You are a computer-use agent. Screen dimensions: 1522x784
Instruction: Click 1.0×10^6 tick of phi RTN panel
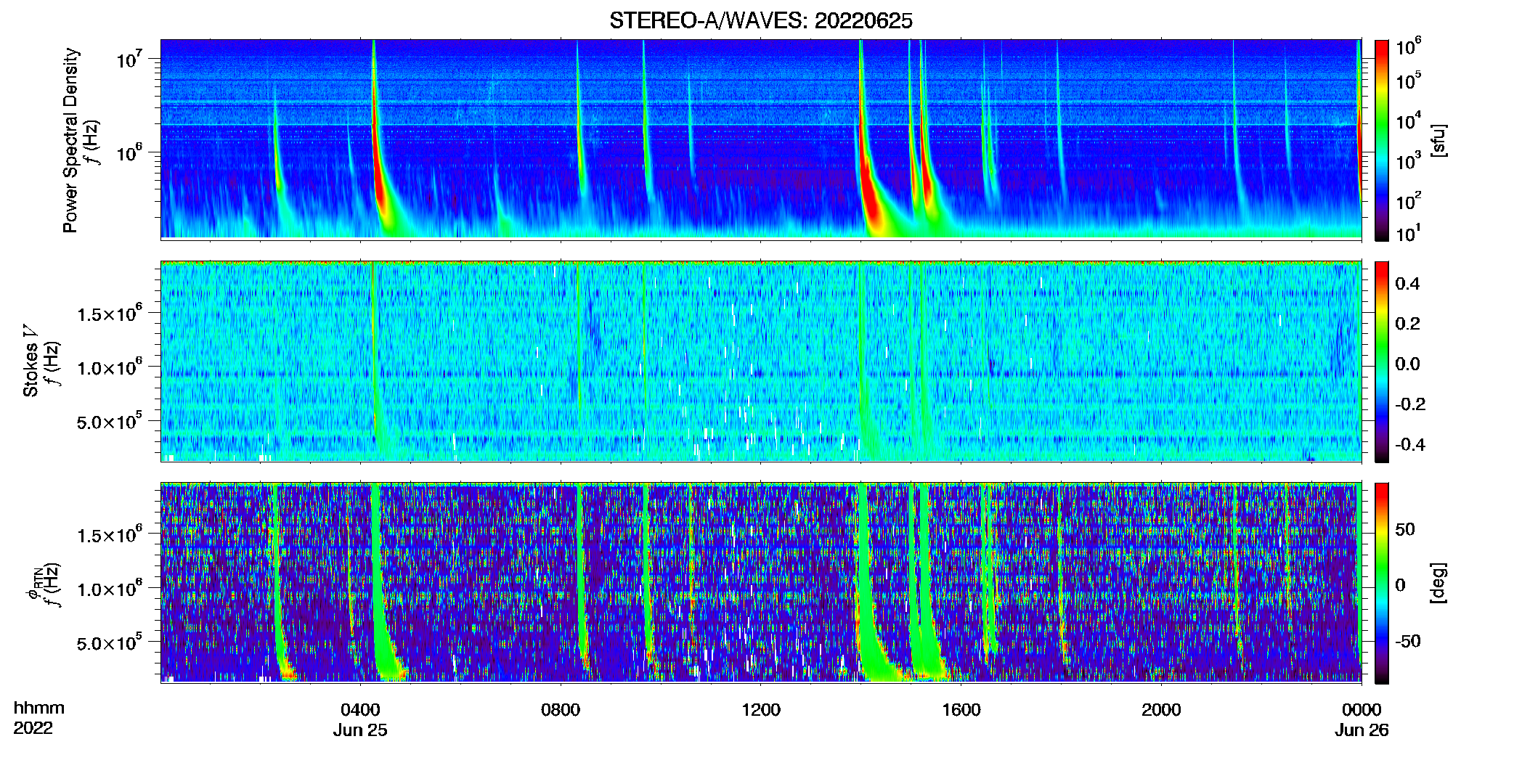tap(110, 589)
